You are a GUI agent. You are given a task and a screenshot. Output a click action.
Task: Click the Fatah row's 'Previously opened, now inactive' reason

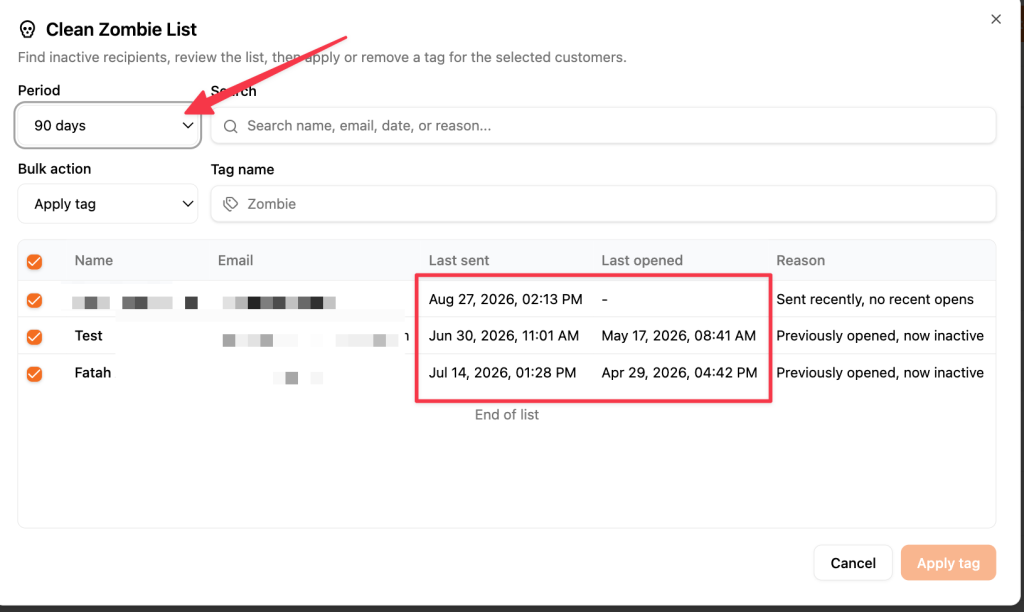[880, 373]
